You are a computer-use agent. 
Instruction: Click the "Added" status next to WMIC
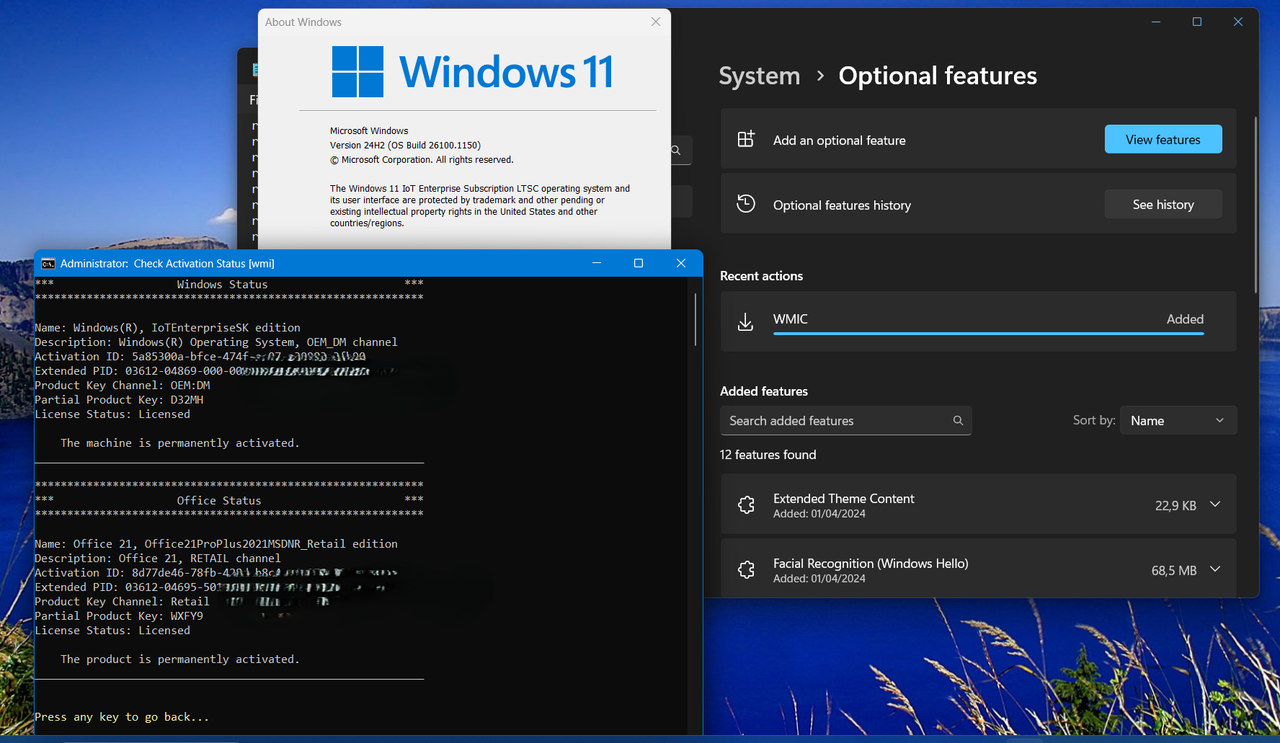1185,319
